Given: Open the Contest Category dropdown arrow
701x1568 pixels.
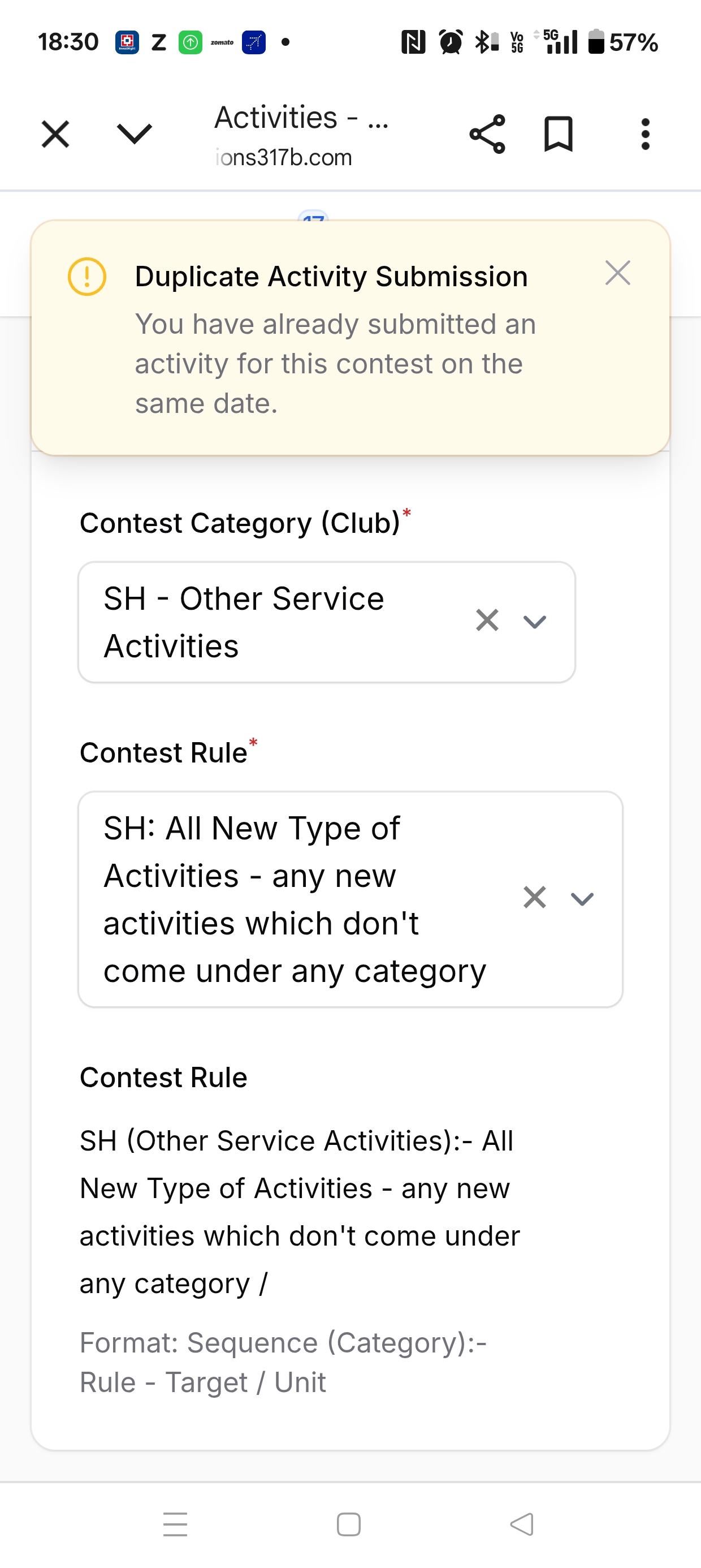Looking at the screenshot, I should click(535, 622).
